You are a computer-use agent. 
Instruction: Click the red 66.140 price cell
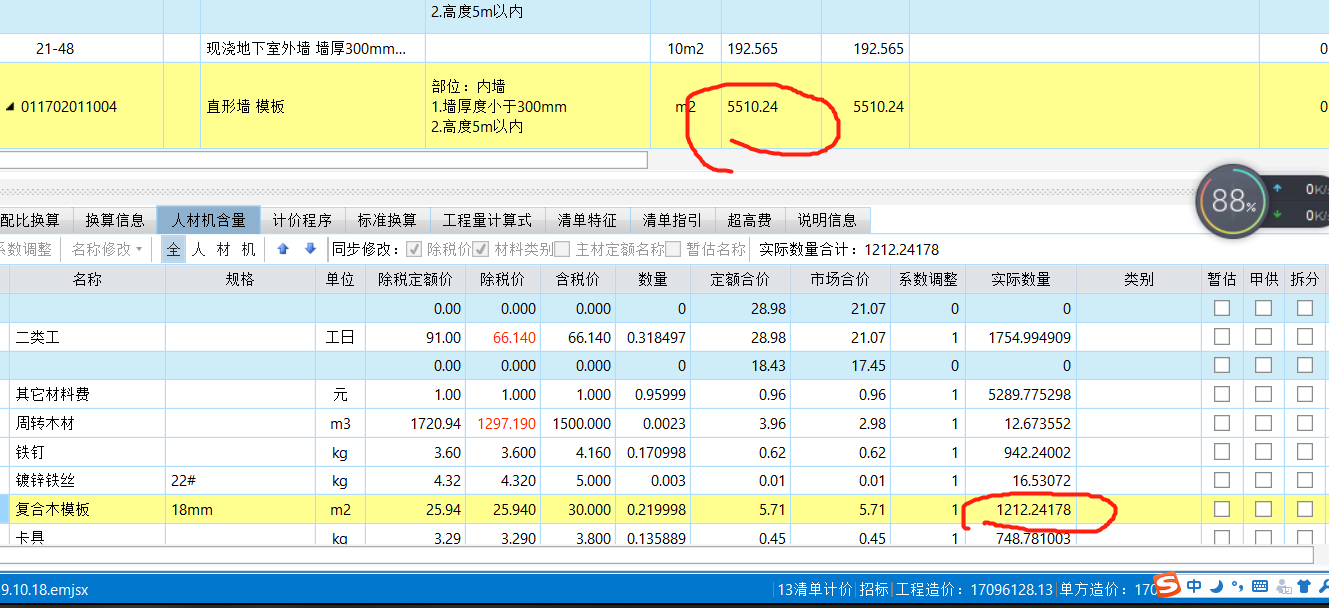point(504,338)
